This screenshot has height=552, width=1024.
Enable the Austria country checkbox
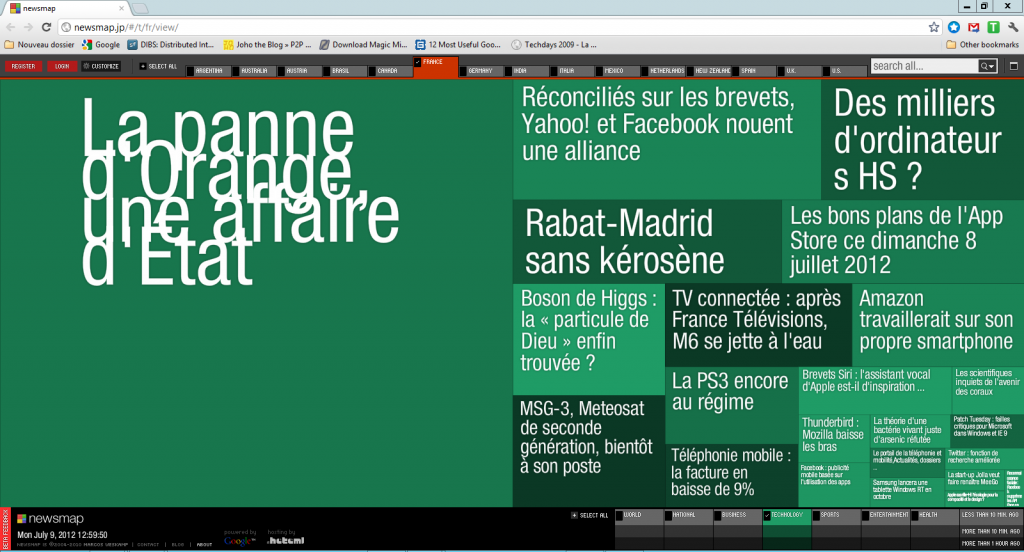[281, 71]
